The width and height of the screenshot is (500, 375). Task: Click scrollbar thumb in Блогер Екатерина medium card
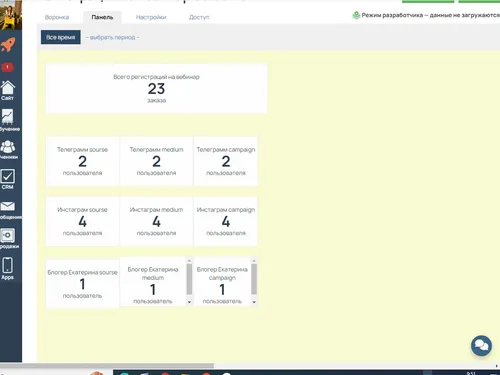point(189,279)
